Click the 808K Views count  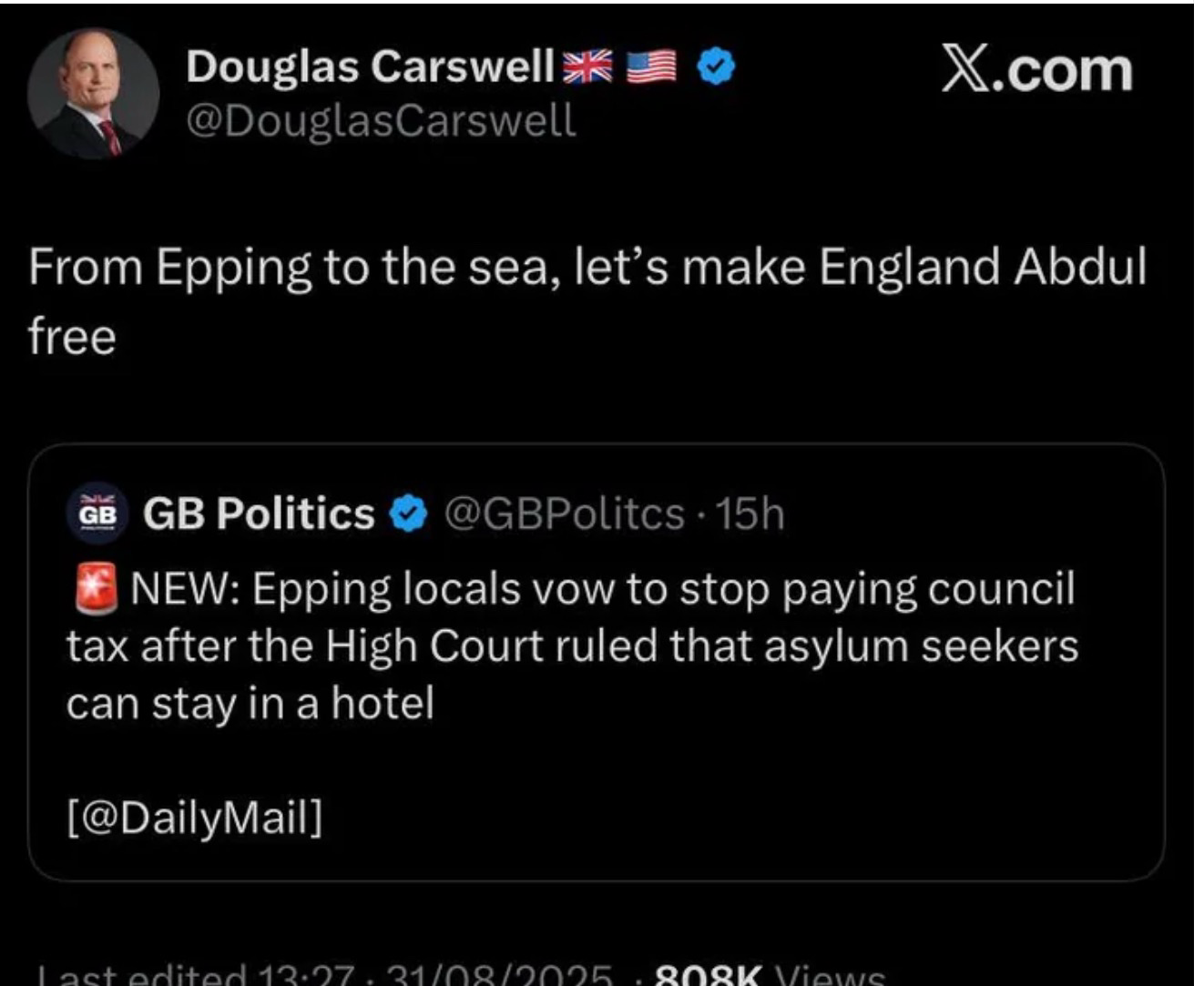770,976
